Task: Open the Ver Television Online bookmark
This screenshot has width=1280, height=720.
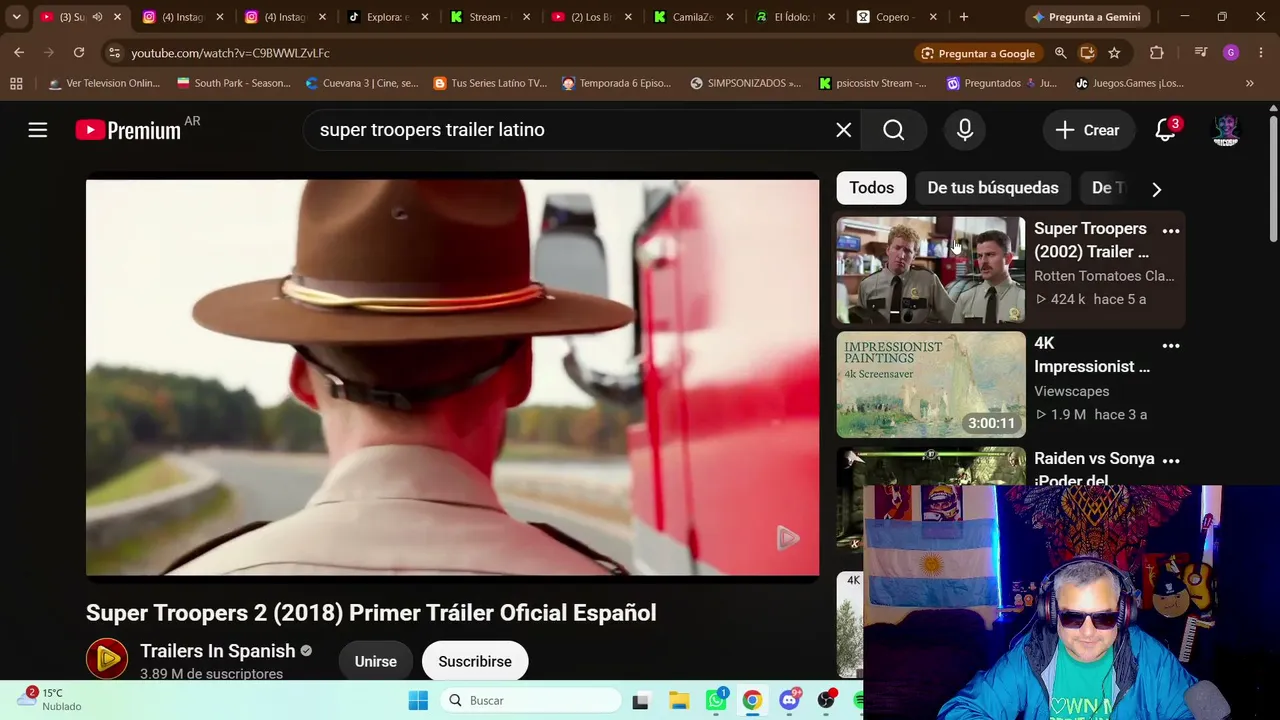Action: tap(104, 83)
